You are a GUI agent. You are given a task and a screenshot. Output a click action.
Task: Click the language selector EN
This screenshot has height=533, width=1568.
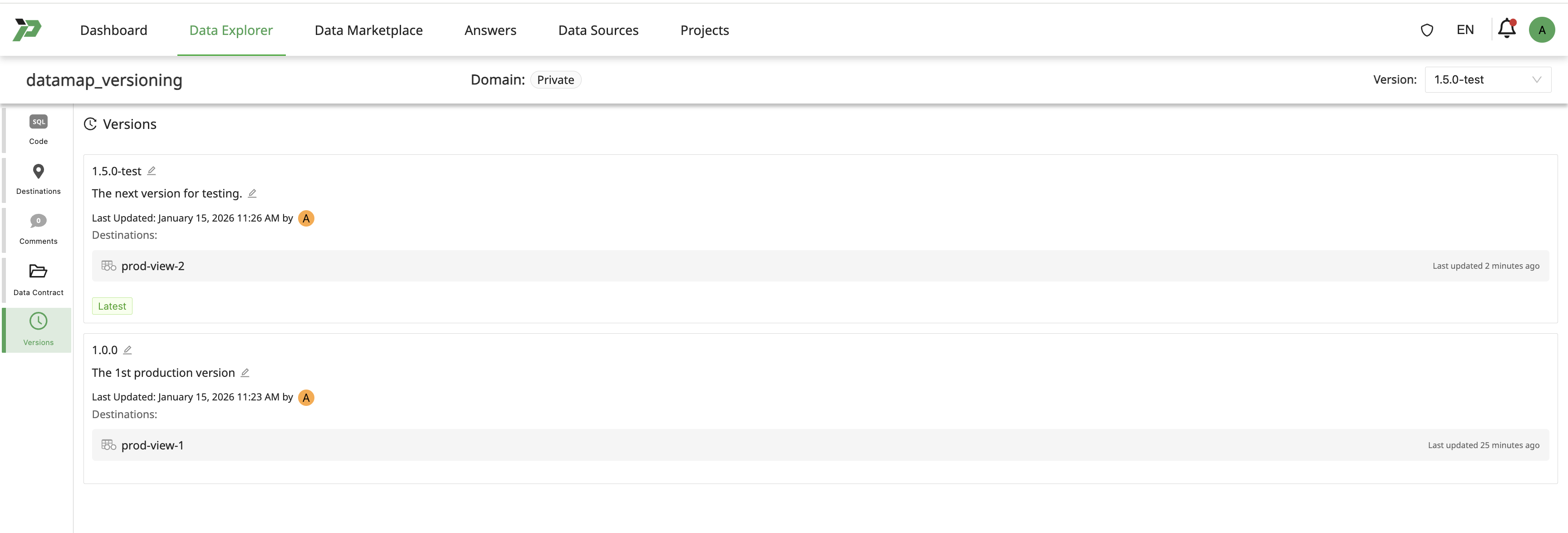click(1465, 29)
